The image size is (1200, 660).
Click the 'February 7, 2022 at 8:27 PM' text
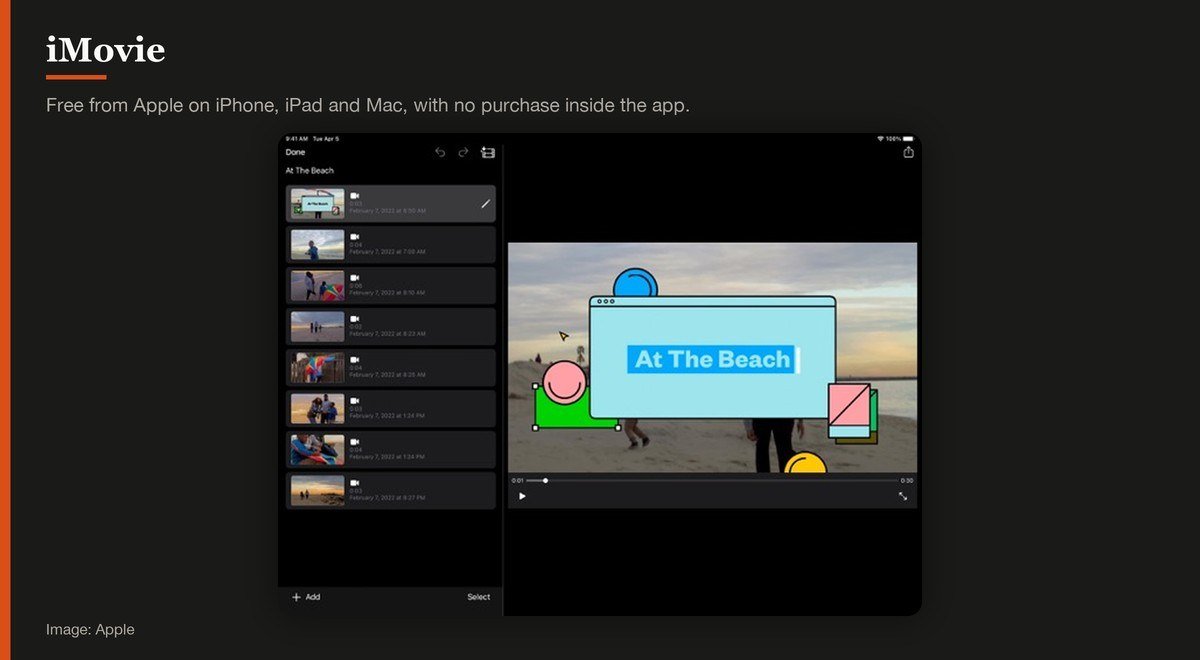coord(387,498)
